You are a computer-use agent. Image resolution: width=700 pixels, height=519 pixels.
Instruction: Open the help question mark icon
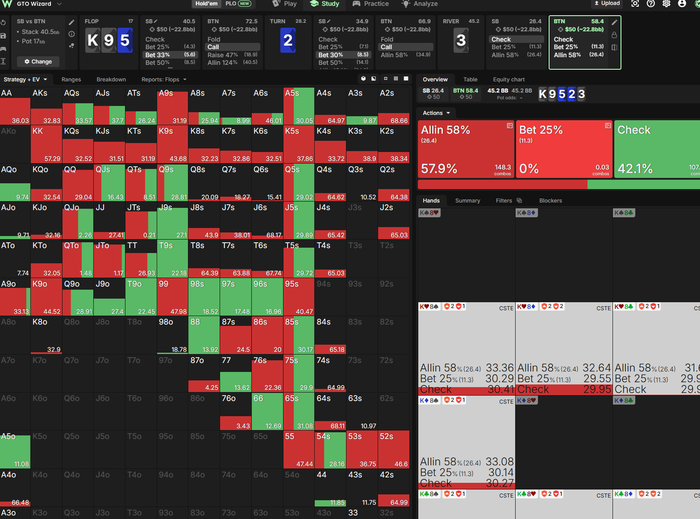tap(651, 4)
